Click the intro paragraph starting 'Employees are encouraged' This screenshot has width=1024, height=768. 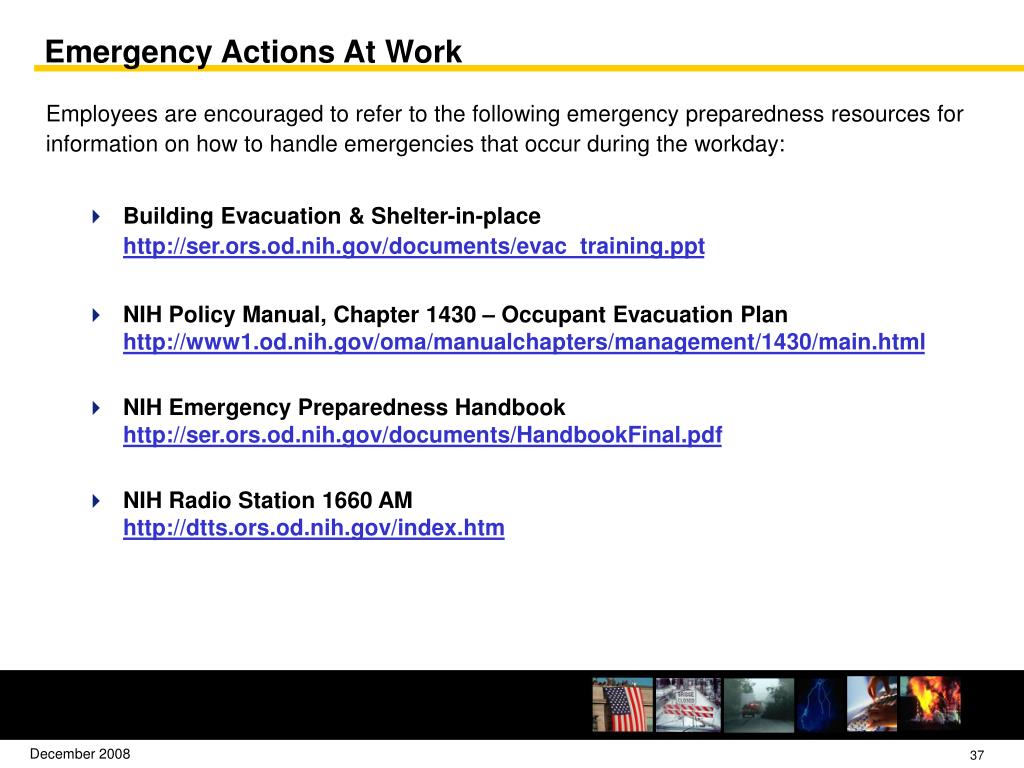pyautogui.click(x=504, y=129)
